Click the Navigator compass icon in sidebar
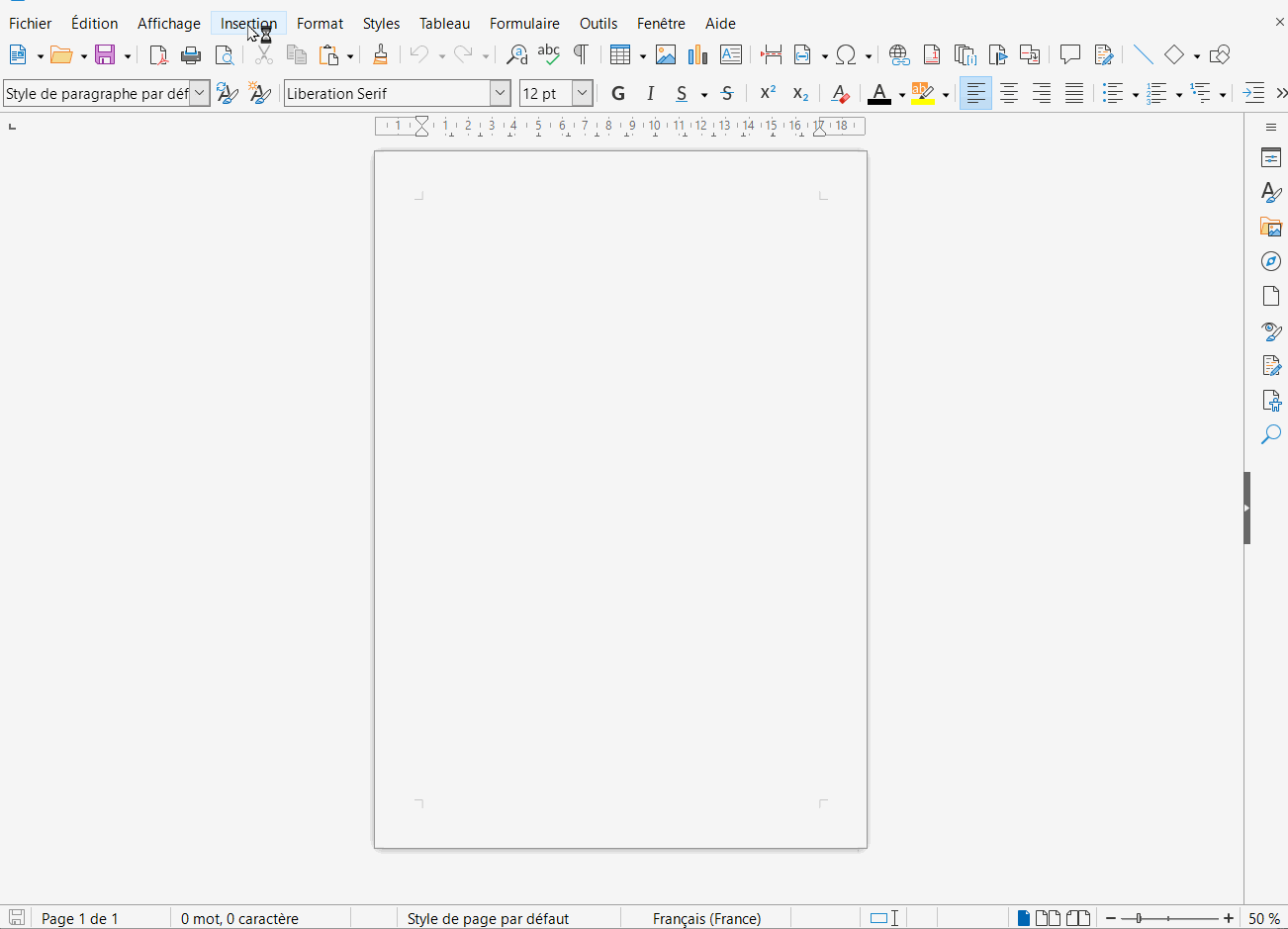 (x=1271, y=261)
